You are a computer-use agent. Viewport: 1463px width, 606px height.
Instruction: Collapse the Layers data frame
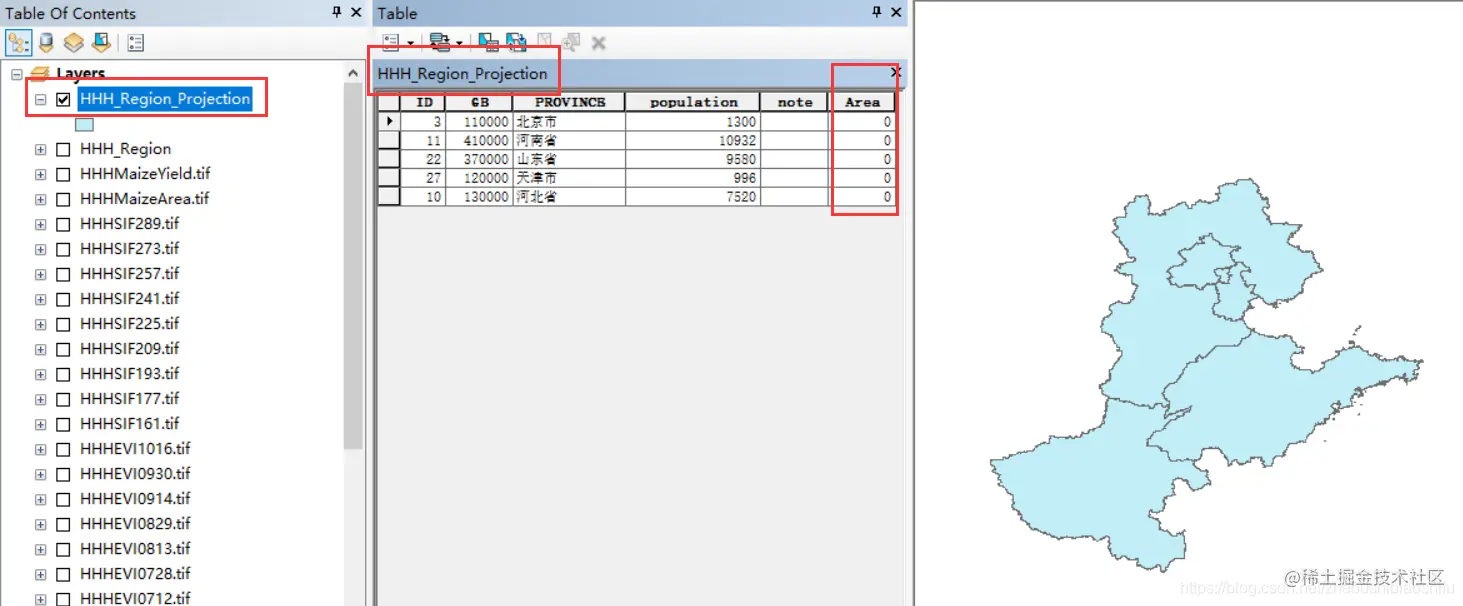click(x=16, y=73)
